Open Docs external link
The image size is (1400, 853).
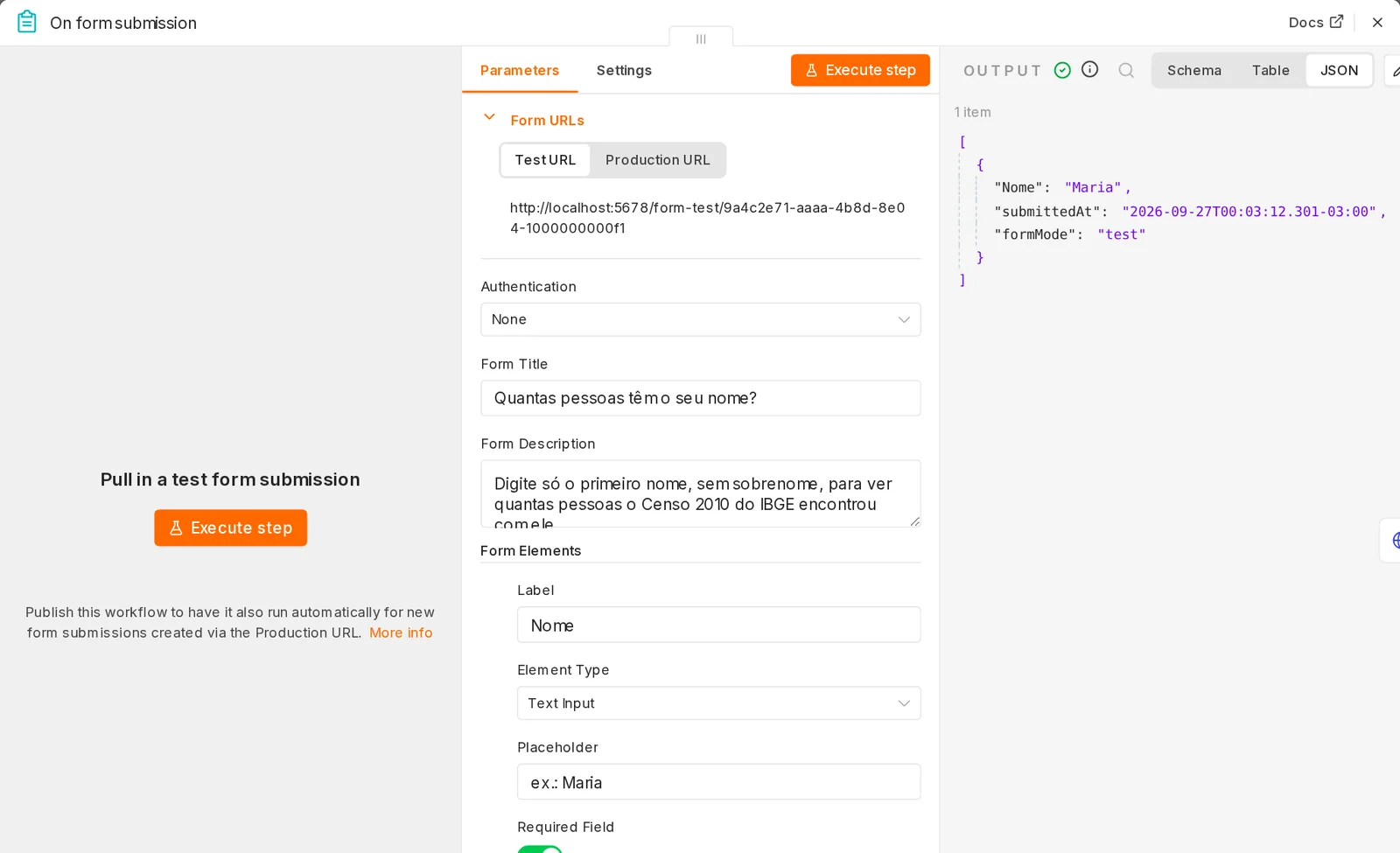click(x=1315, y=22)
